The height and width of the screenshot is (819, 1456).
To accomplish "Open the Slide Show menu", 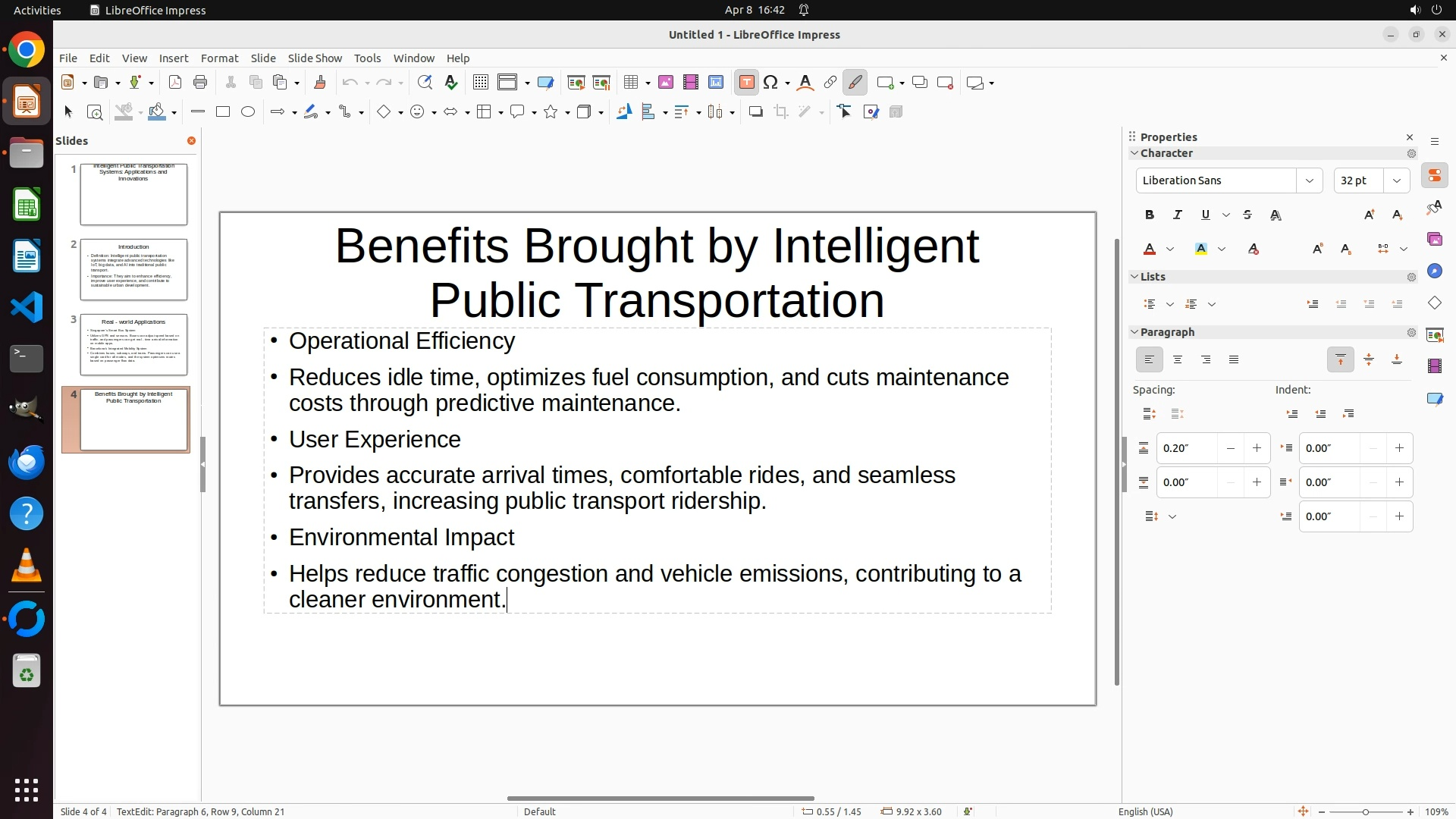I will click(x=315, y=58).
